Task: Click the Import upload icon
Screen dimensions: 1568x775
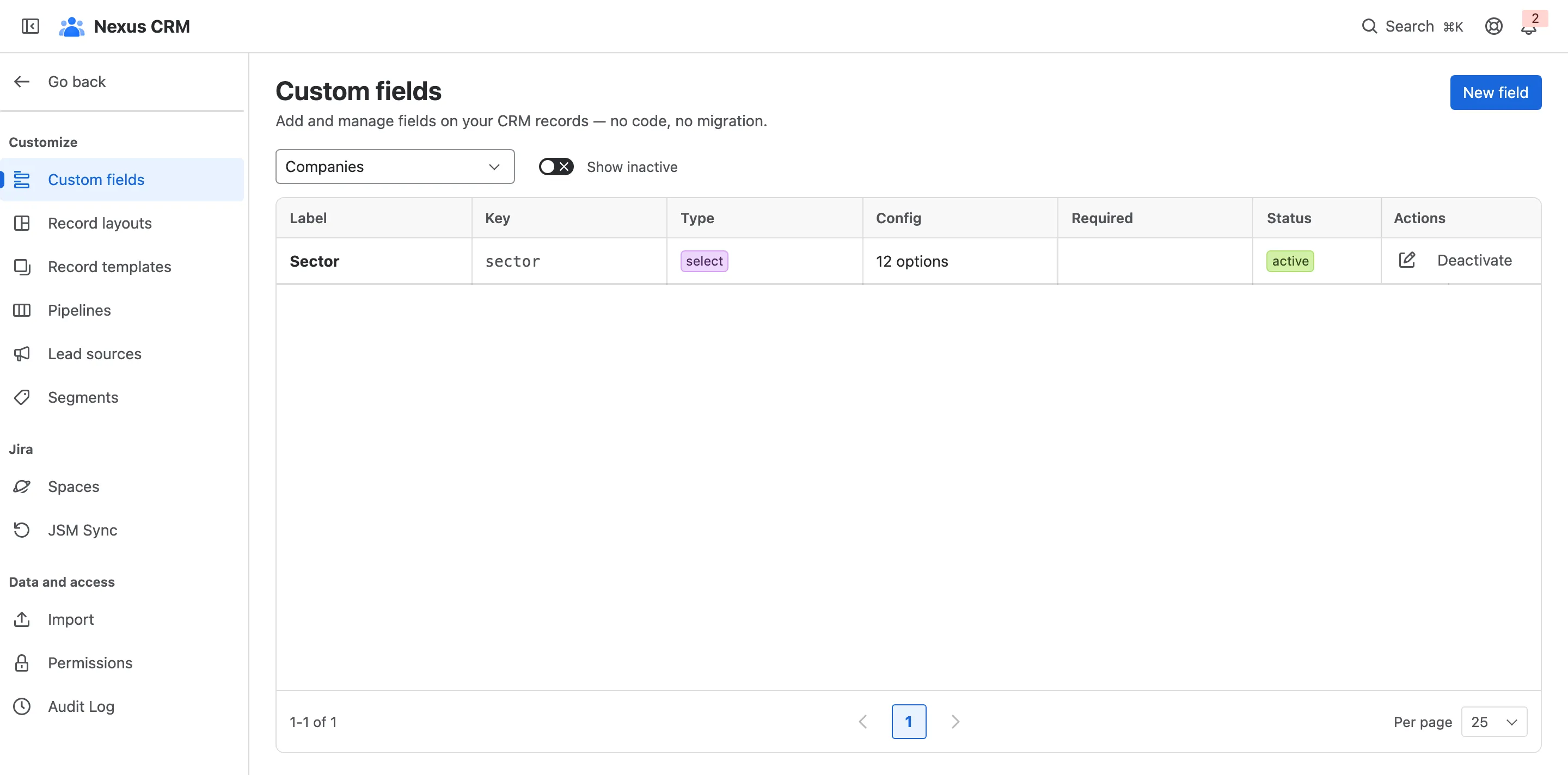Action: tap(22, 619)
